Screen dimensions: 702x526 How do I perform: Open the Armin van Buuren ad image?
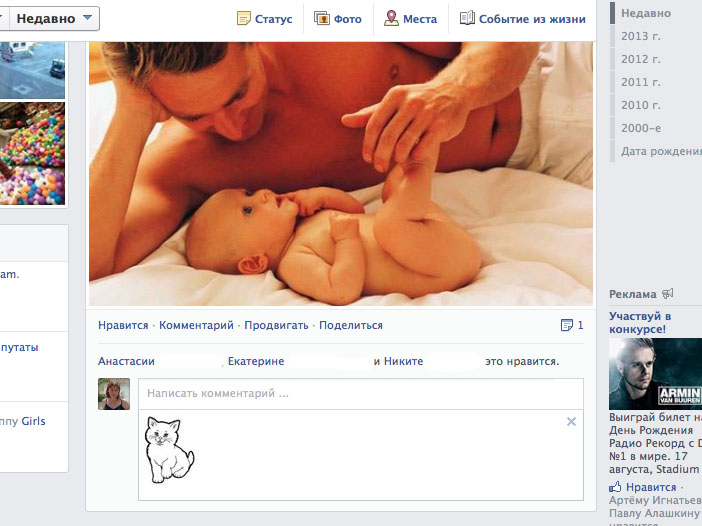pyautogui.click(x=655, y=374)
